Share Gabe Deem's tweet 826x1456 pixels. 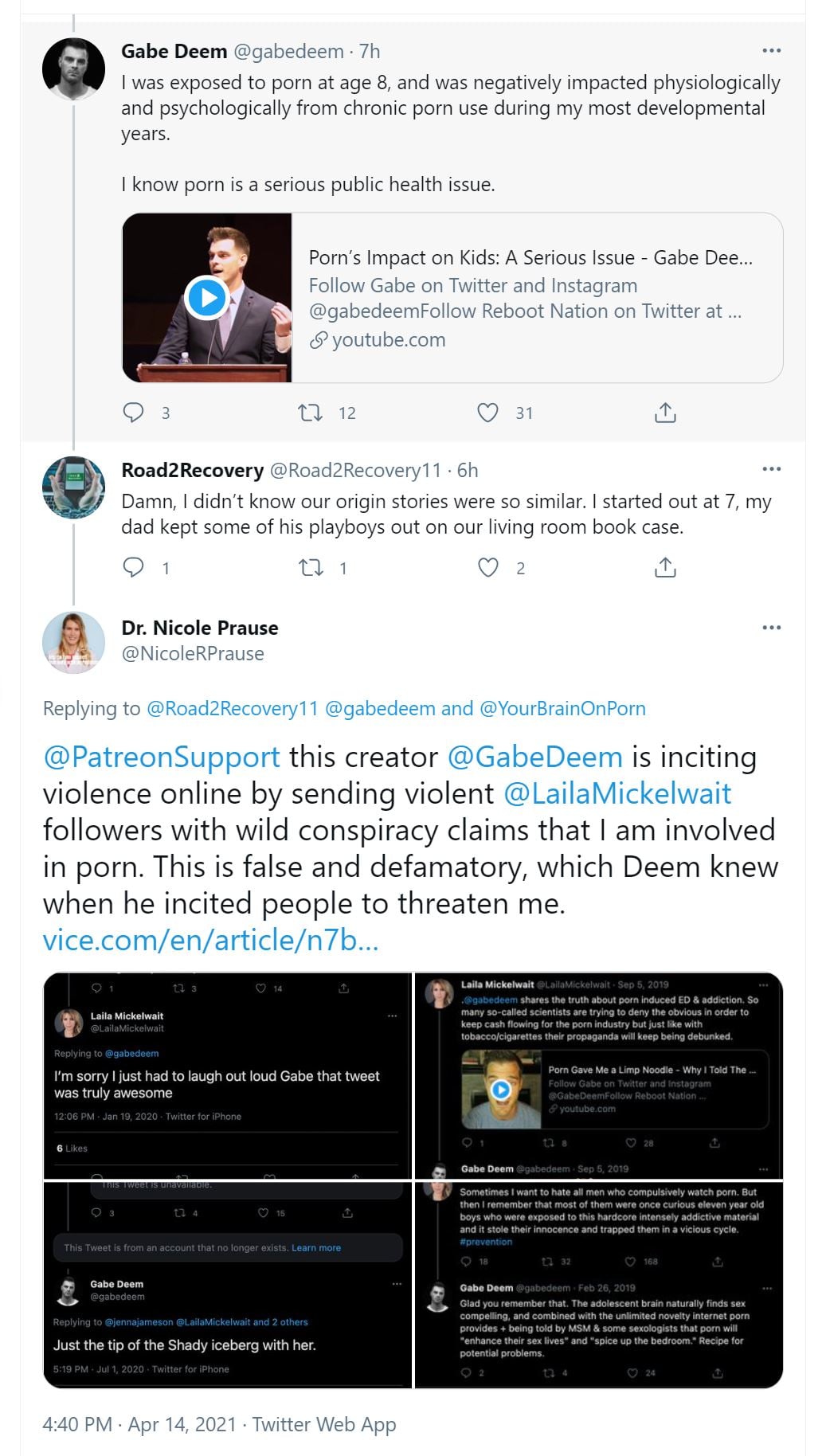pyautogui.click(x=665, y=413)
